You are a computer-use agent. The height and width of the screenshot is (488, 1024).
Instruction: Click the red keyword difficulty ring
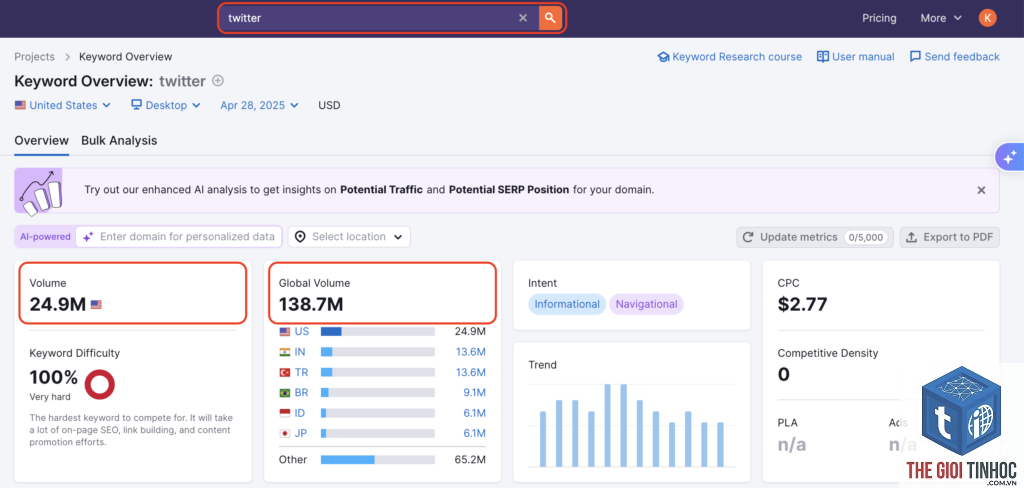point(100,384)
